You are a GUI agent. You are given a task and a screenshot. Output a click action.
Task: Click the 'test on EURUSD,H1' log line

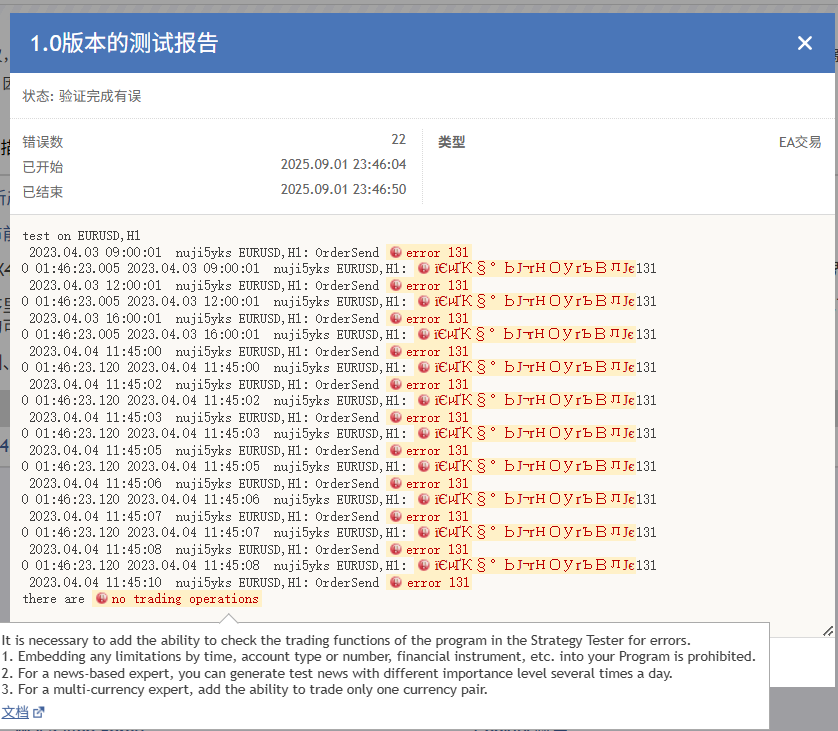[x=81, y=236]
